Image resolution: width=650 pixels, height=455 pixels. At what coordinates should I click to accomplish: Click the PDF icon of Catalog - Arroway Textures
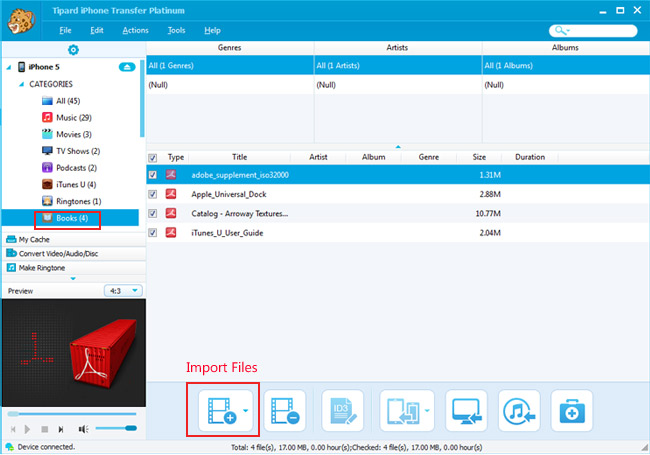tap(171, 213)
